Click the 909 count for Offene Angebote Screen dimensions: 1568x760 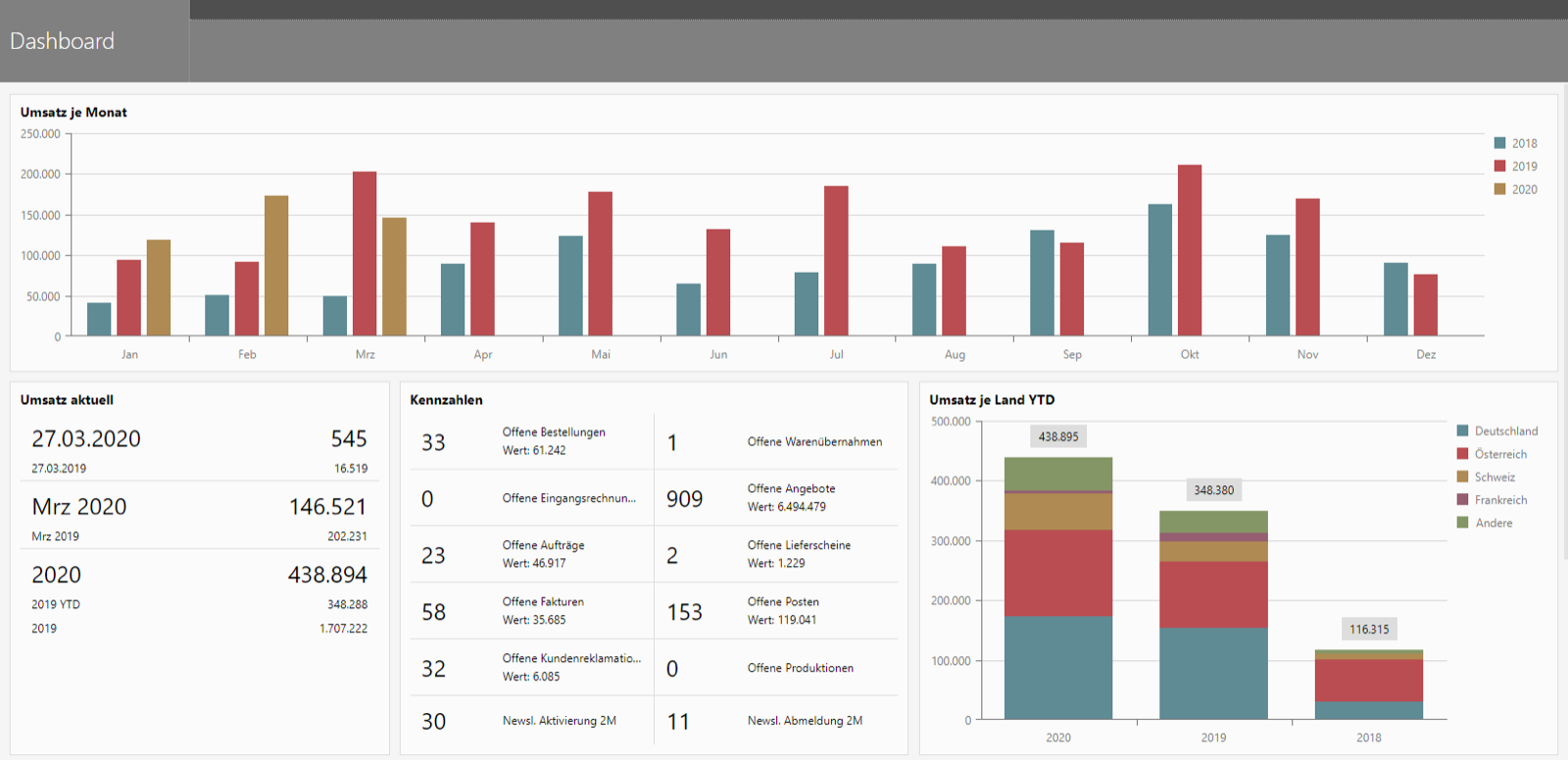tap(685, 499)
